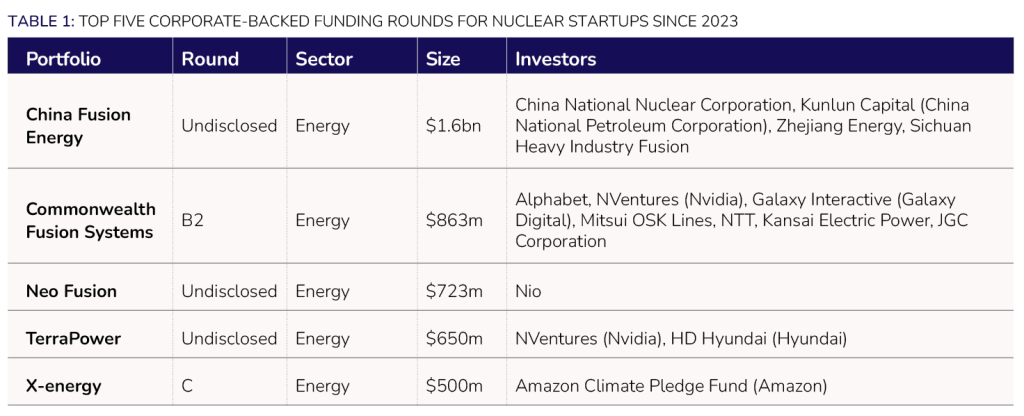Click the X-energy portfolio name

[x=65, y=386]
